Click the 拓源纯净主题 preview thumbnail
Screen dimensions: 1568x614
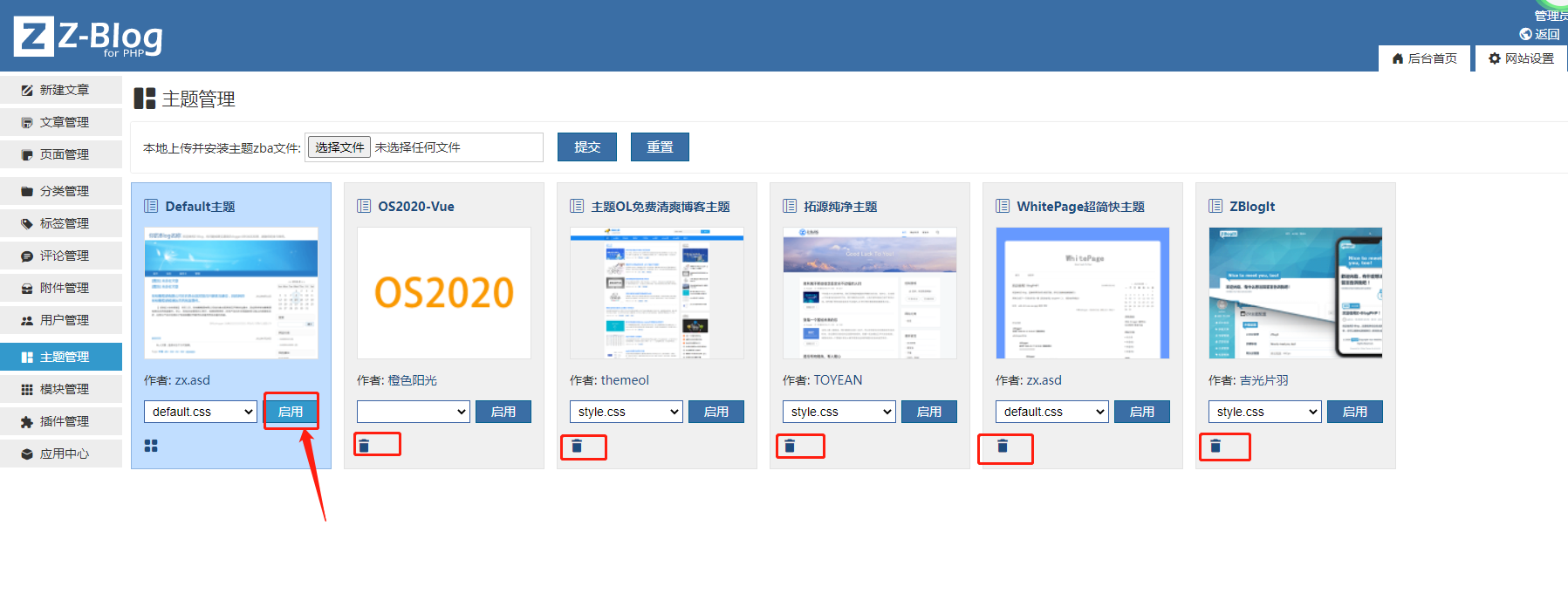[870, 293]
